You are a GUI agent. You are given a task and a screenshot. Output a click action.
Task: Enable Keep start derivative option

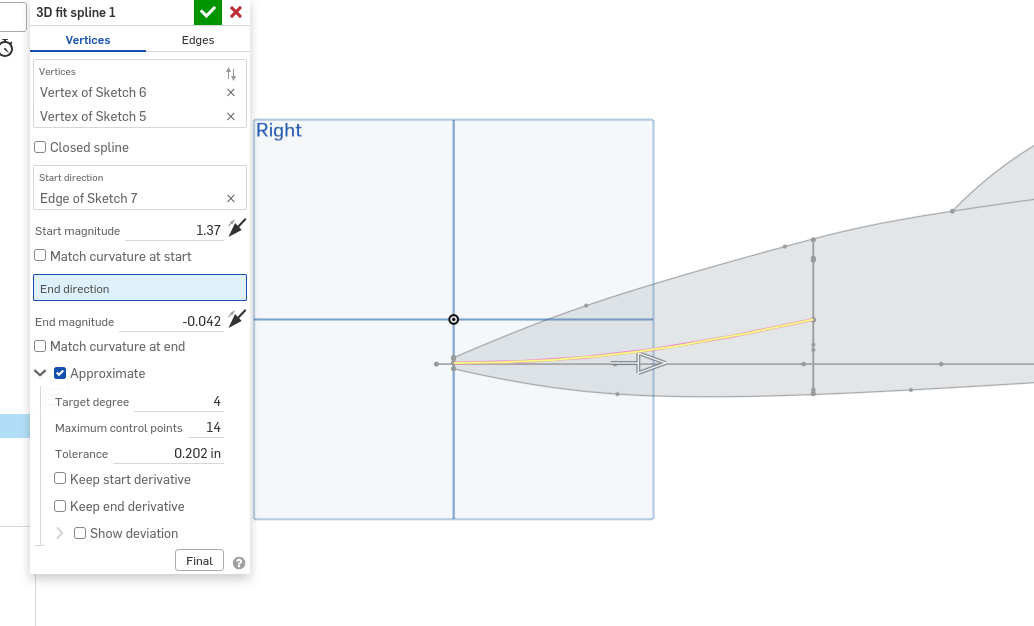point(61,480)
